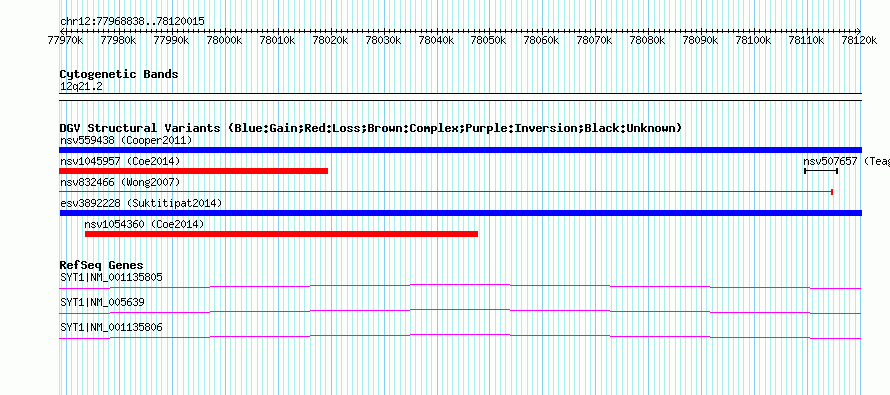Screen dimensions: 890x395
Task: Click the 78090k ruler tick label
Action: [701, 40]
